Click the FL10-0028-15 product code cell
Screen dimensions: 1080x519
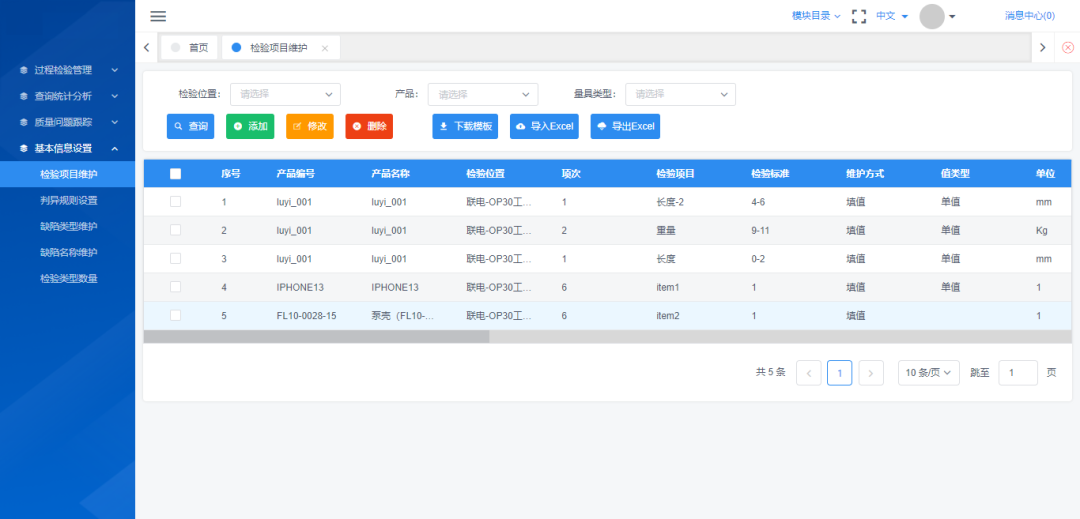[x=307, y=315]
